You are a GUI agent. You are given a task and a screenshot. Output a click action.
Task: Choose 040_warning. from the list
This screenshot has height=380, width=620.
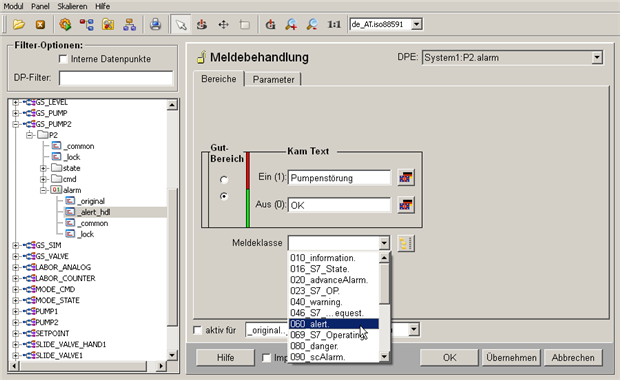tap(334, 302)
